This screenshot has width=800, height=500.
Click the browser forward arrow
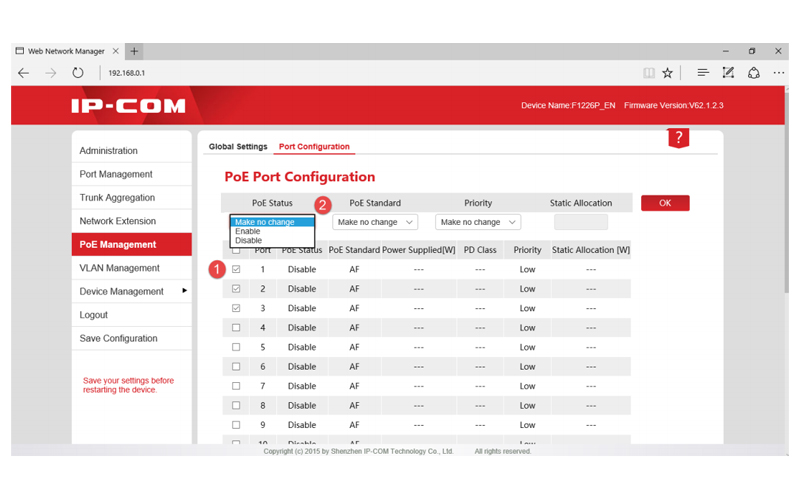(x=51, y=73)
